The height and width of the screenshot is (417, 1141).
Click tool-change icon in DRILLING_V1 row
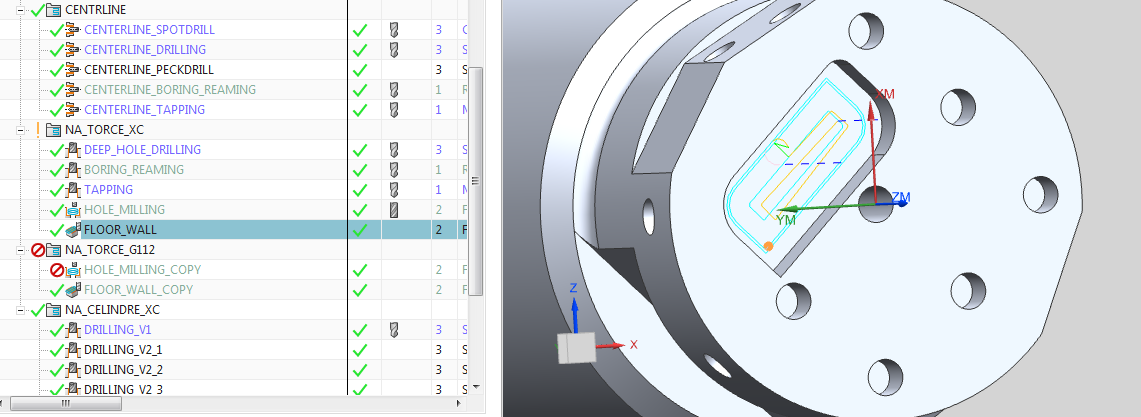393,330
